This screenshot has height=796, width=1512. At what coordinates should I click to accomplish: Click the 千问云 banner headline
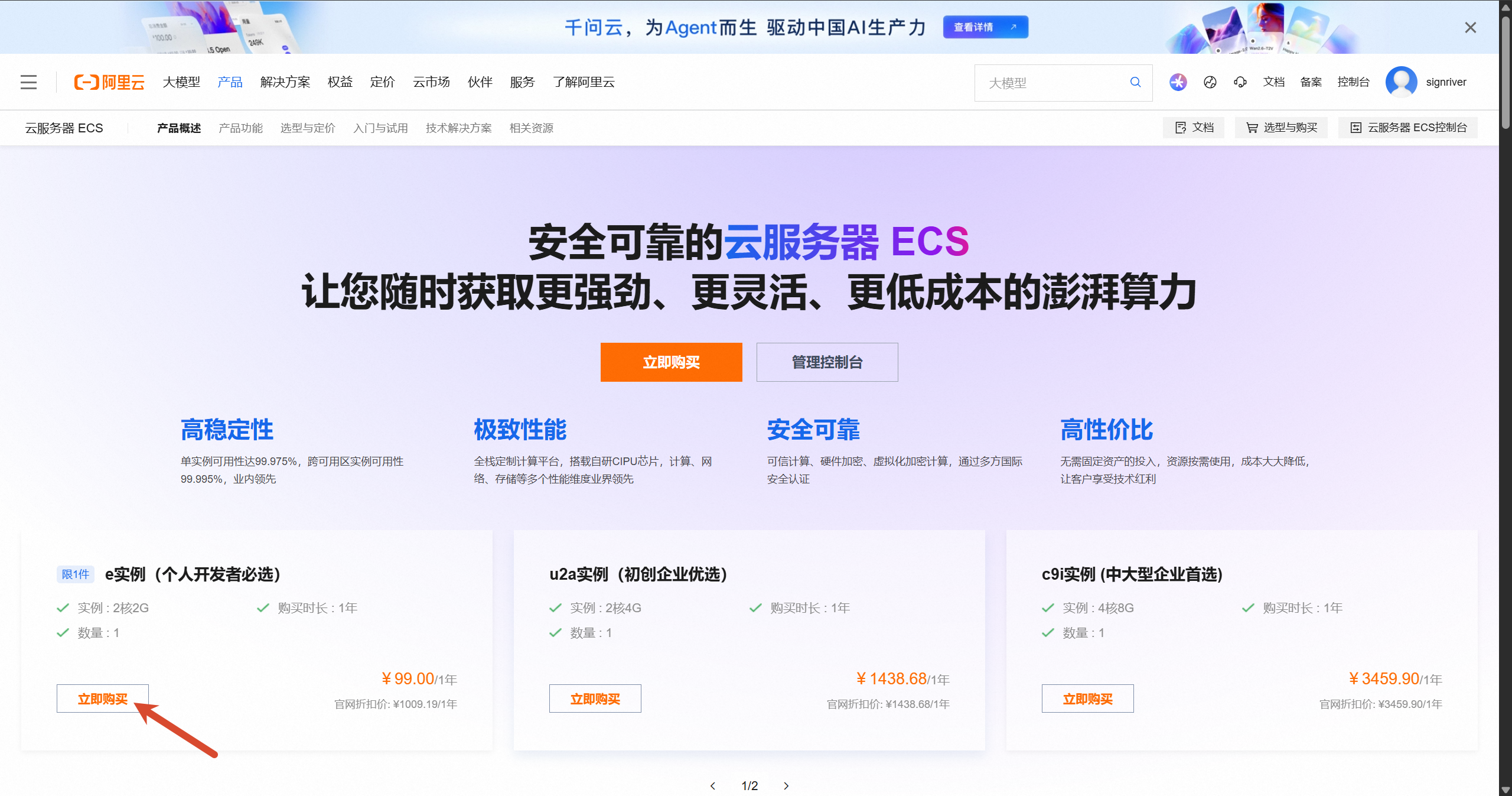[x=745, y=28]
